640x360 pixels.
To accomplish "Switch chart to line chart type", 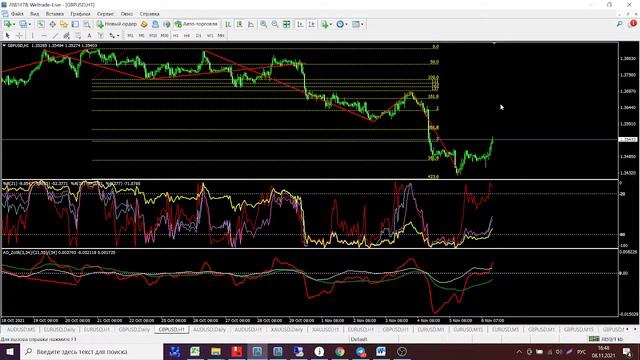I will point(251,24).
